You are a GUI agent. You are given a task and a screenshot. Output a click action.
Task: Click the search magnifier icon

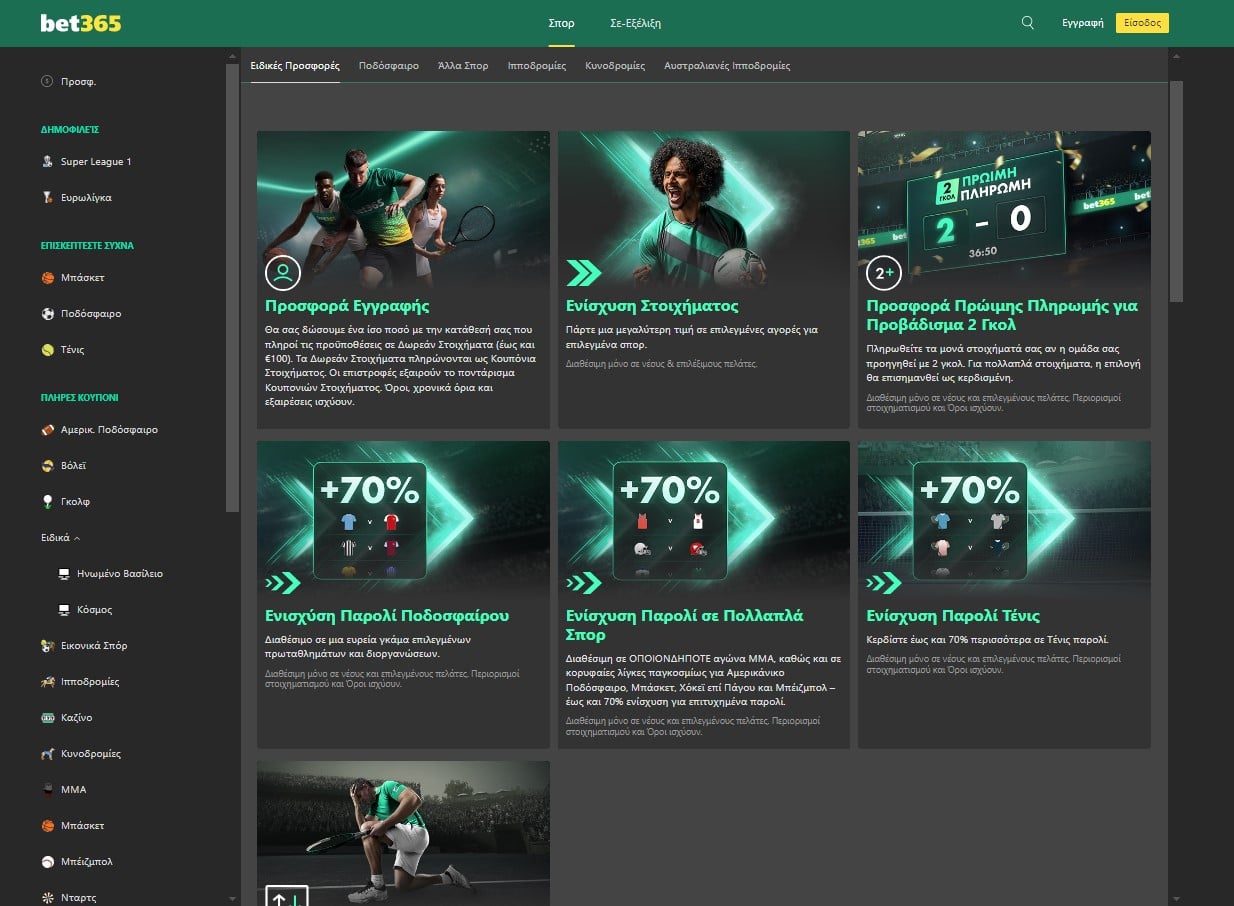point(1027,23)
